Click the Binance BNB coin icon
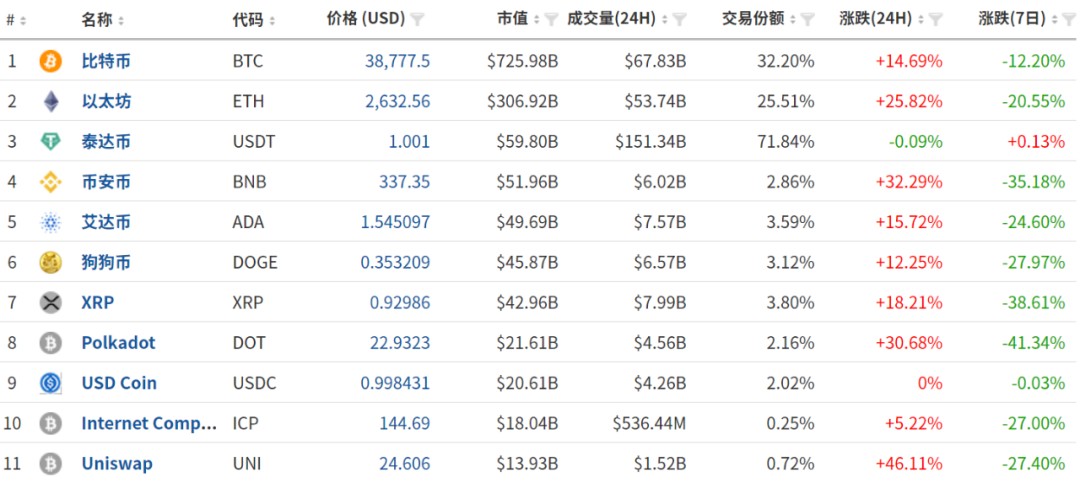The width and height of the screenshot is (1080, 478). pos(50,182)
